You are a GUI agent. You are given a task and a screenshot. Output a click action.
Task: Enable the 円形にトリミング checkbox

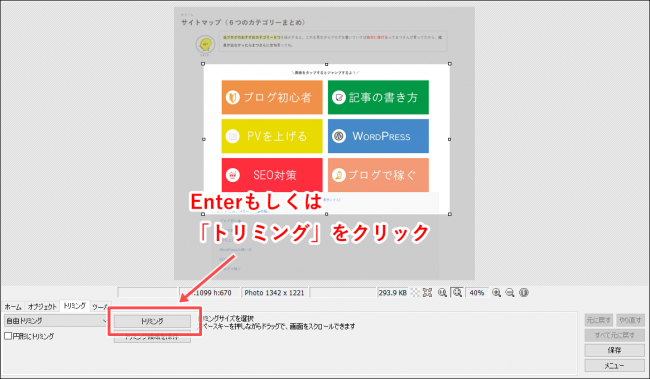pos(8,336)
